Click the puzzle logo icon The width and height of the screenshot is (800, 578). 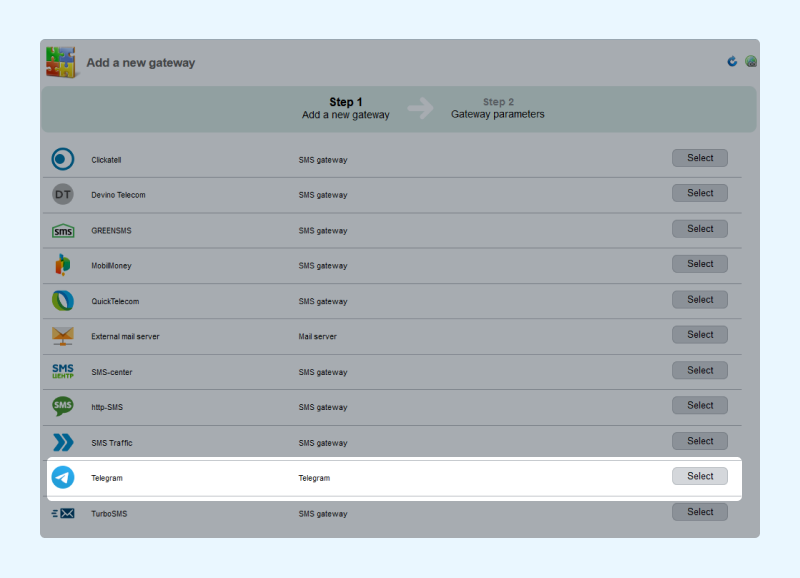coord(61,62)
